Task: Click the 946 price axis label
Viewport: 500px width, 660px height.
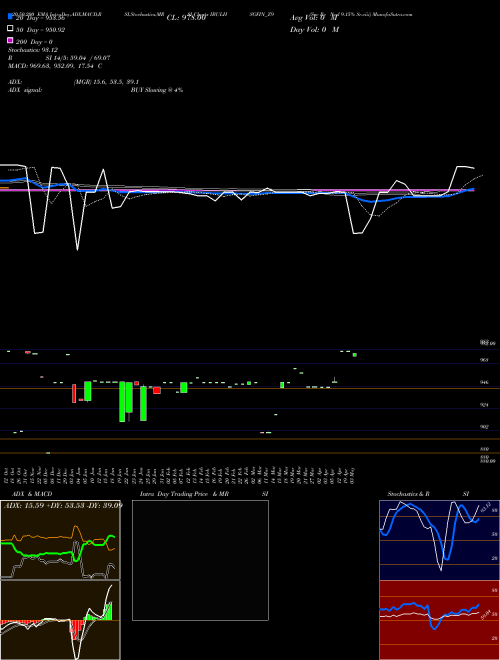Action: pyautogui.click(x=484, y=383)
